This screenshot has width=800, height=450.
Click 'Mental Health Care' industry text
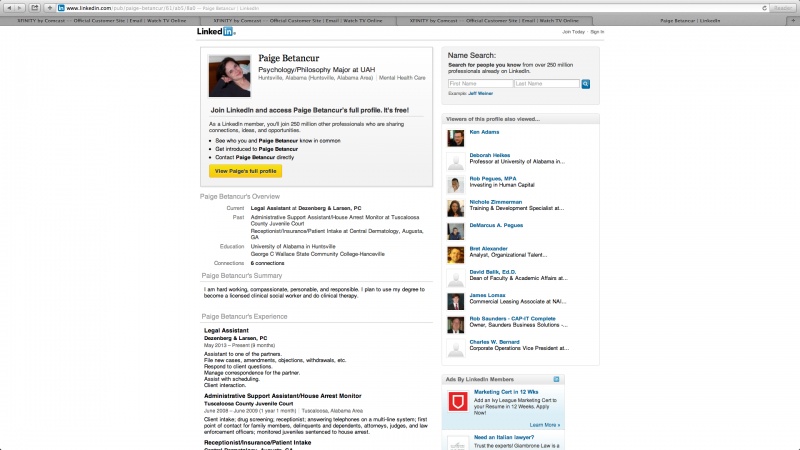coord(402,78)
